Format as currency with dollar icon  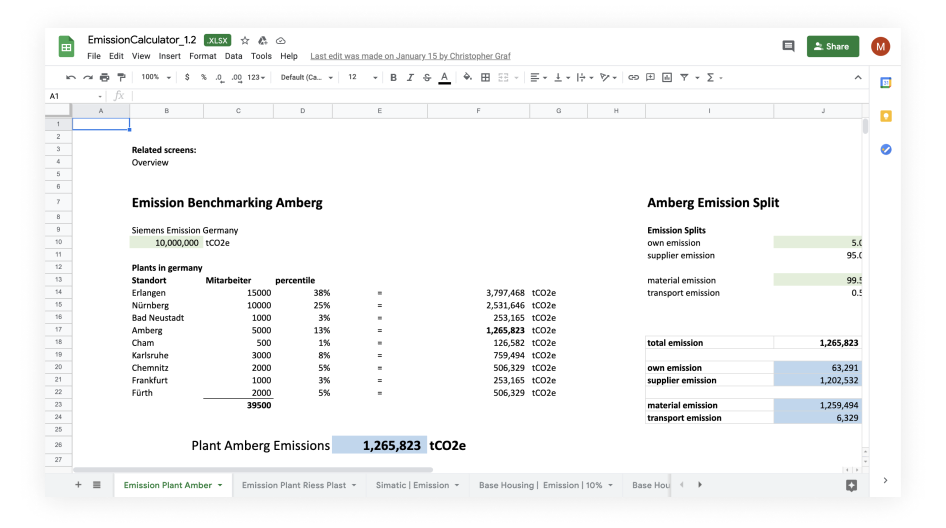pos(187,77)
